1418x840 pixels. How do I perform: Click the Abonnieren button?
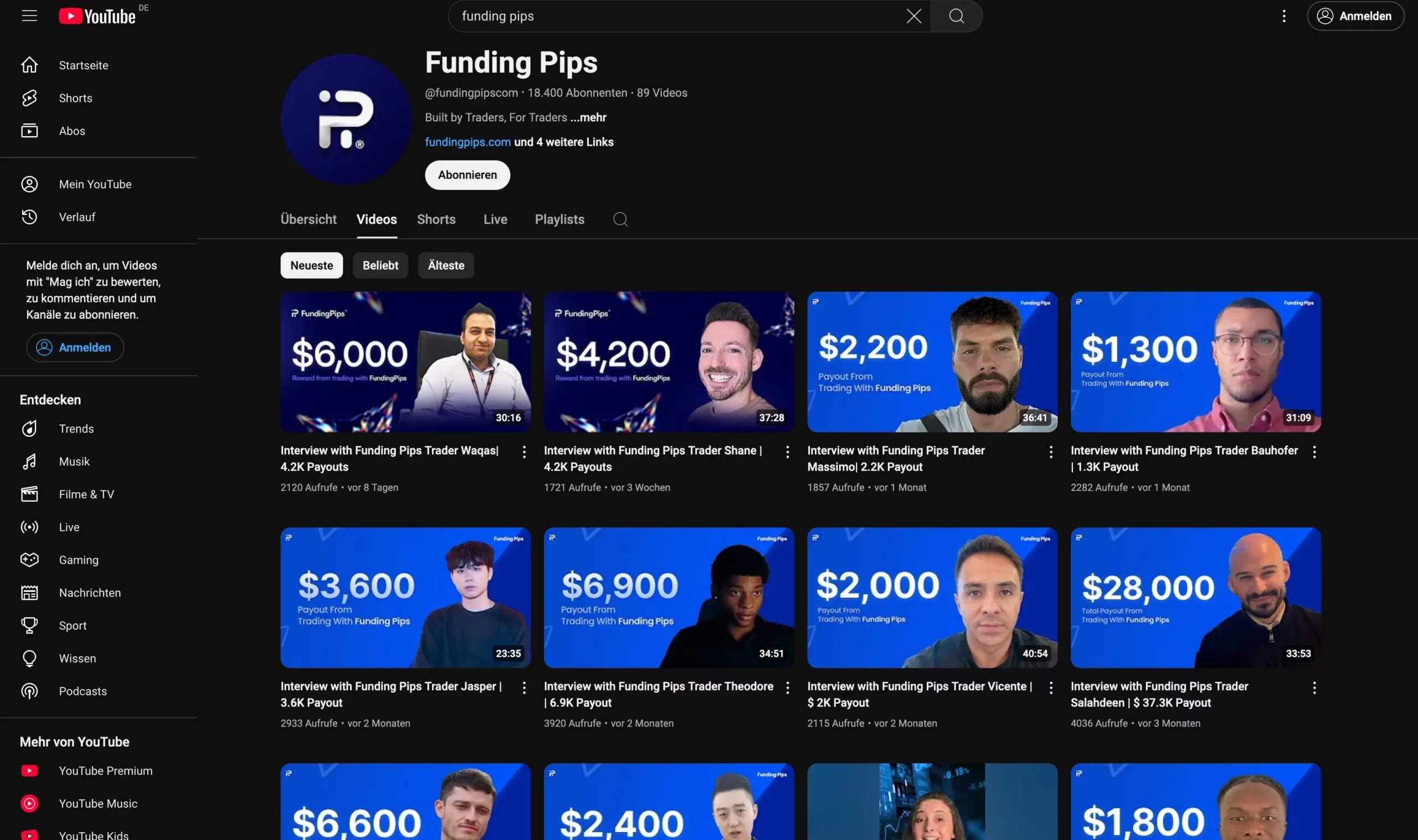click(467, 175)
